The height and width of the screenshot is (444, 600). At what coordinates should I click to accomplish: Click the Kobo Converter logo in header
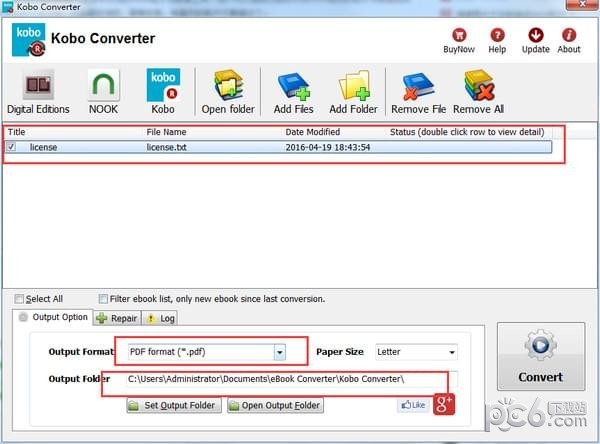pos(29,40)
